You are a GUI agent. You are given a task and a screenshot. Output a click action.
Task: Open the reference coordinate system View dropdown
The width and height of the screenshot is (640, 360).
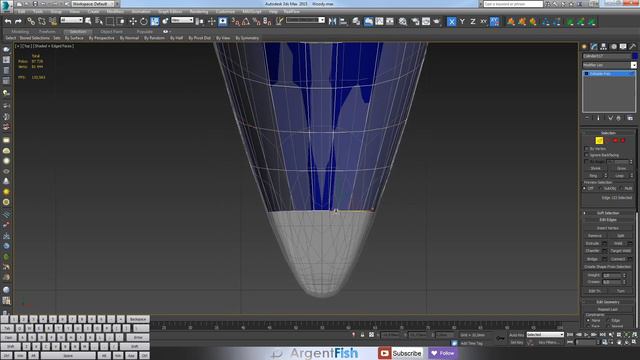pos(182,20)
